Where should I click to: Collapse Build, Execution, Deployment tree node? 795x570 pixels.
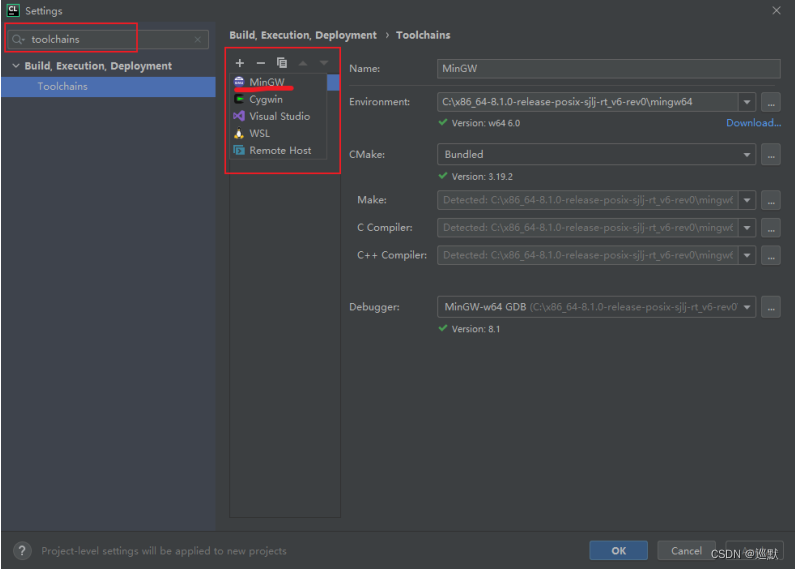coord(16,66)
